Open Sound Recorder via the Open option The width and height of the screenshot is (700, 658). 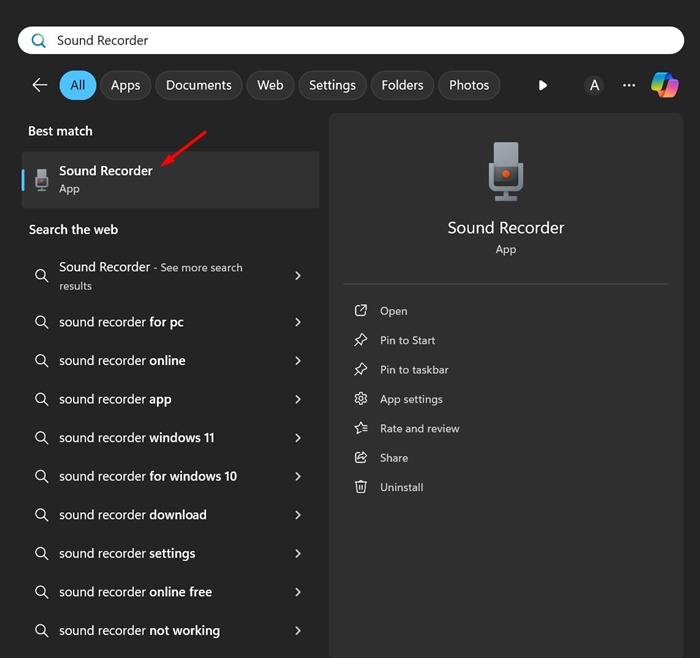click(x=393, y=311)
